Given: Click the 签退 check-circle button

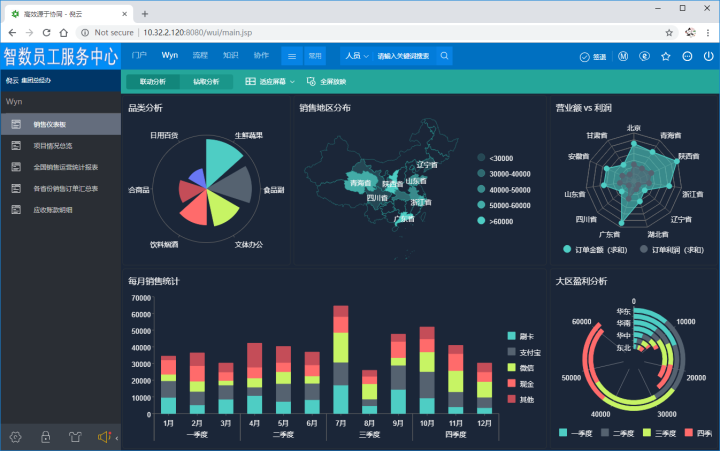Looking at the screenshot, I should pos(593,57).
